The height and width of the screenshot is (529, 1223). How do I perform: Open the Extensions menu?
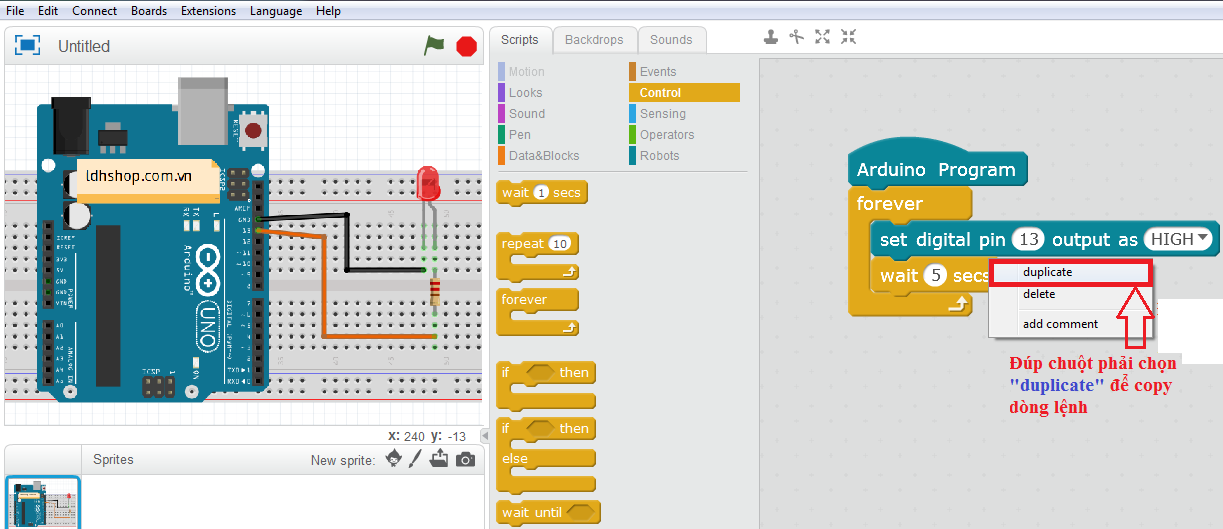click(209, 11)
